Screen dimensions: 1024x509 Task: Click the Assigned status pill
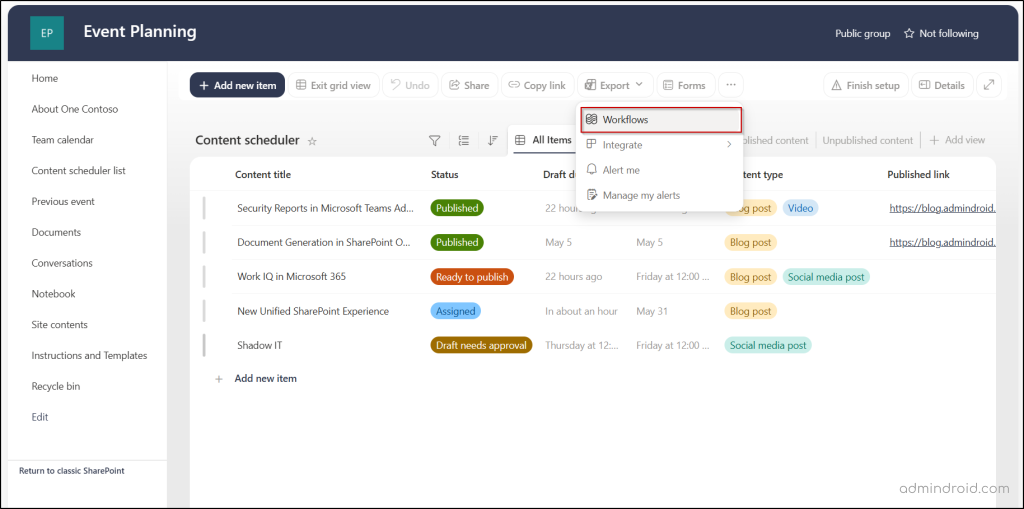456,311
